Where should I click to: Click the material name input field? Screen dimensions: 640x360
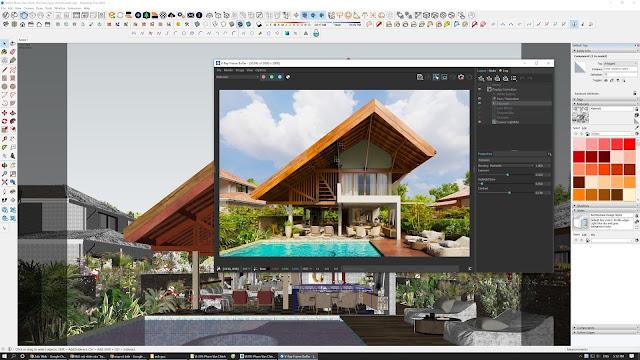coord(612,109)
